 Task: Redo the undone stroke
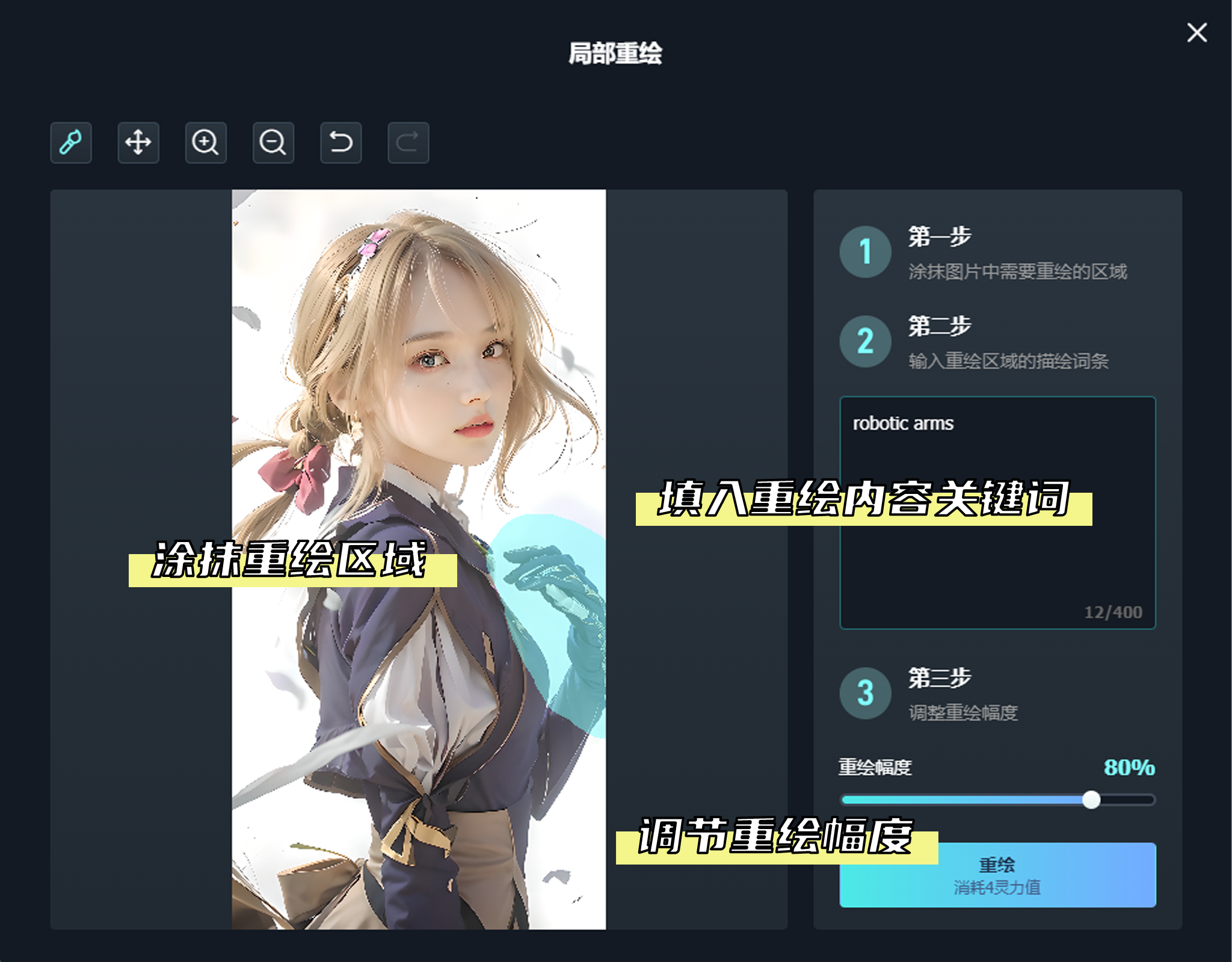click(x=408, y=143)
